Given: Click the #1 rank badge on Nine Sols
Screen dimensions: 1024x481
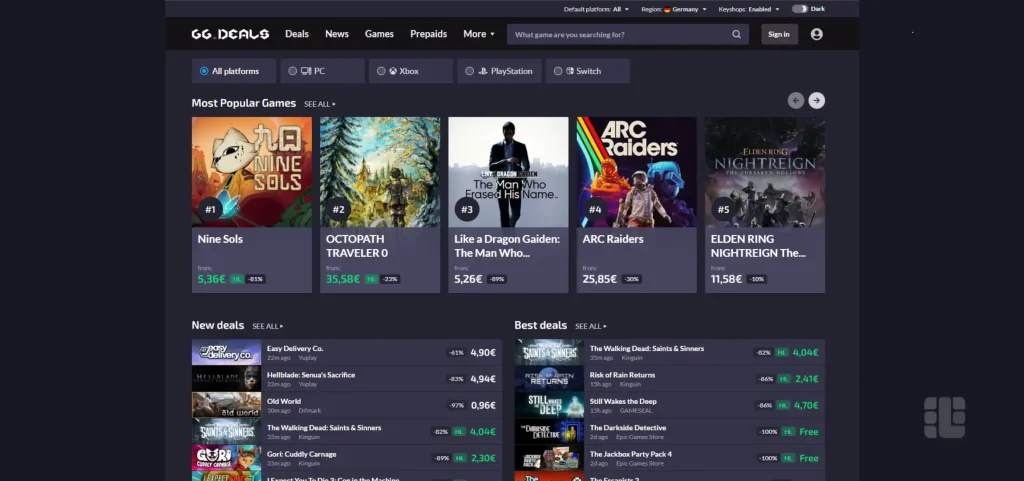Looking at the screenshot, I should [x=210, y=209].
